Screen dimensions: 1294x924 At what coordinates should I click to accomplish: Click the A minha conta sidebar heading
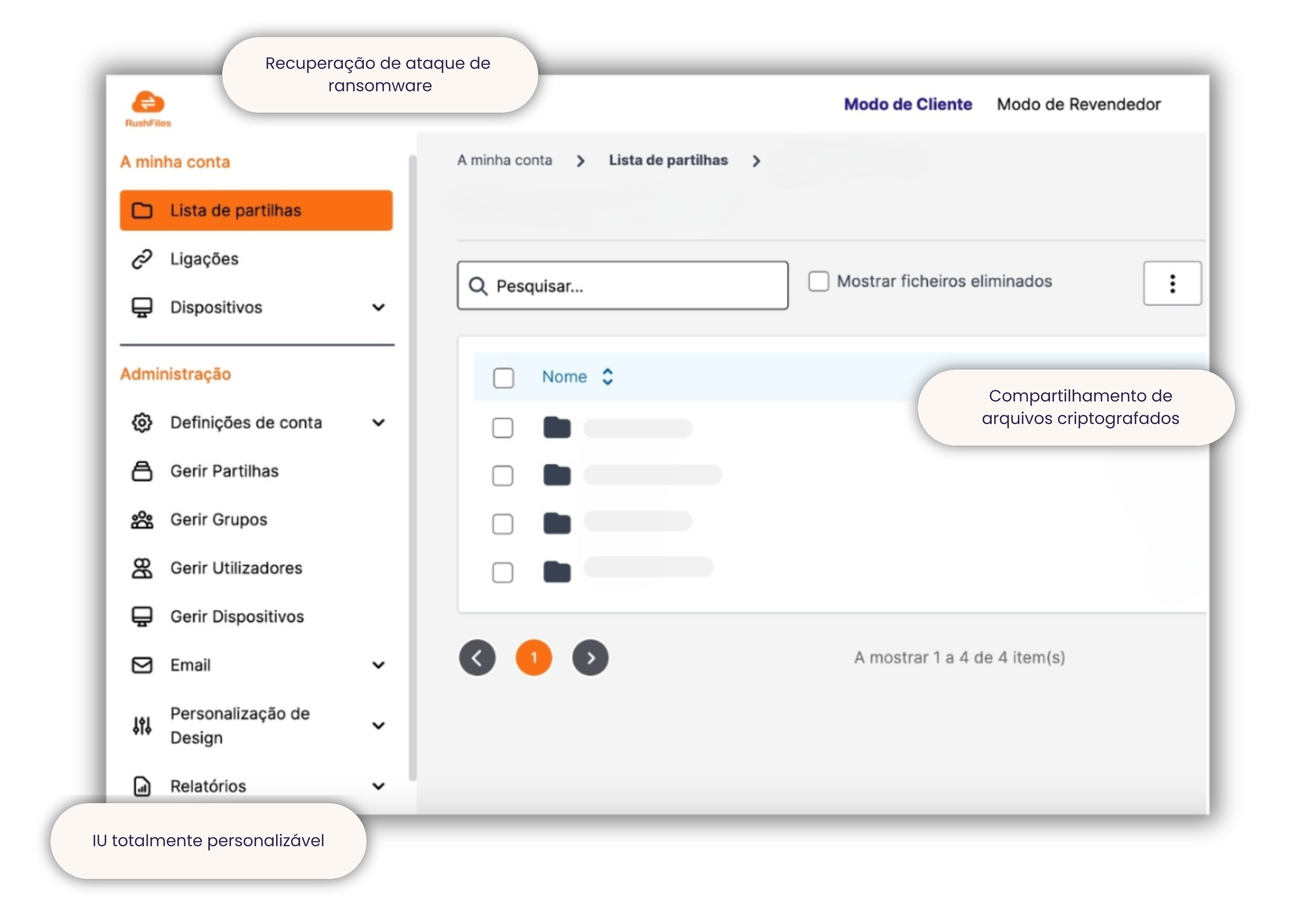[x=175, y=162]
